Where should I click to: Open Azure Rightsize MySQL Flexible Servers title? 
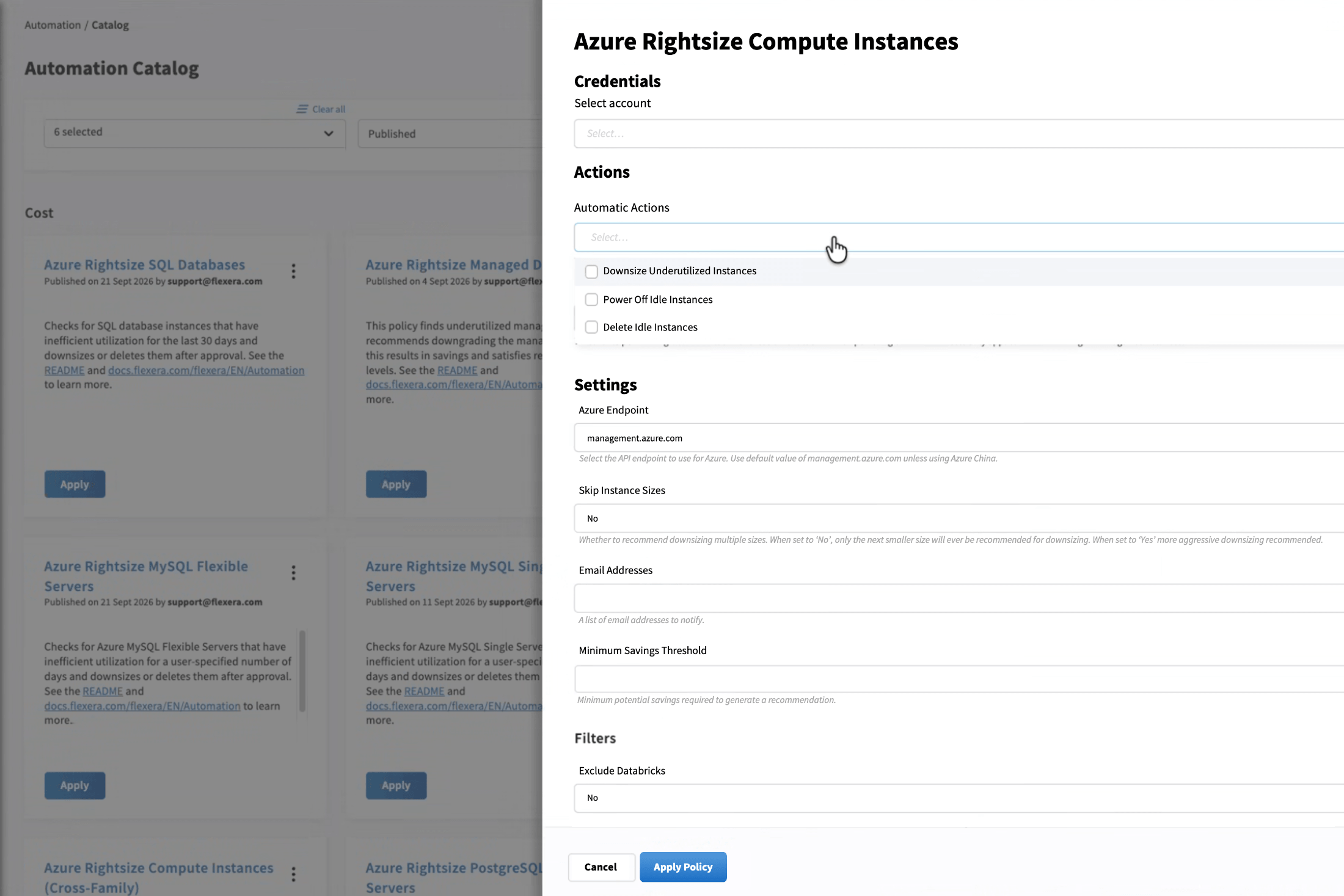tap(146, 576)
